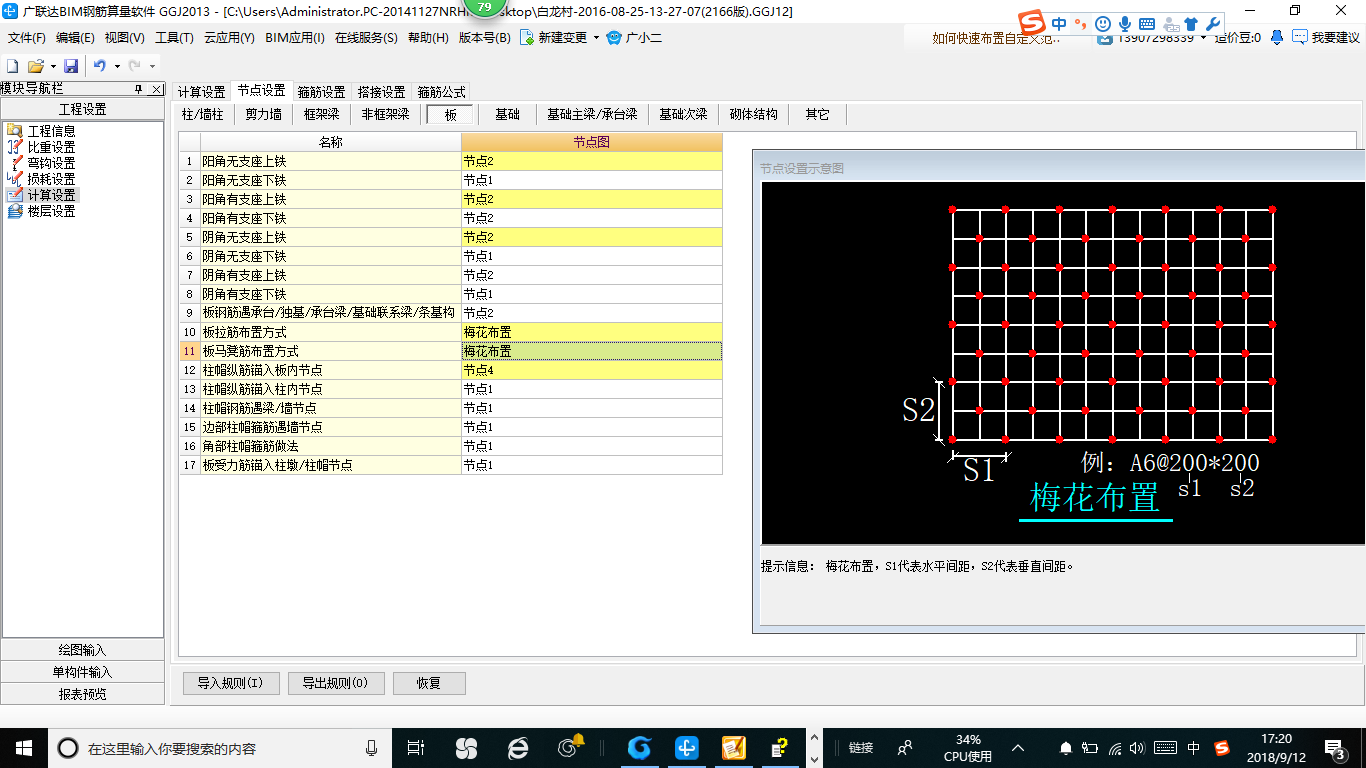Viewport: 1366px width, 768px height.
Task: Select 损耗设置 in navigation tree
Action: [51, 179]
